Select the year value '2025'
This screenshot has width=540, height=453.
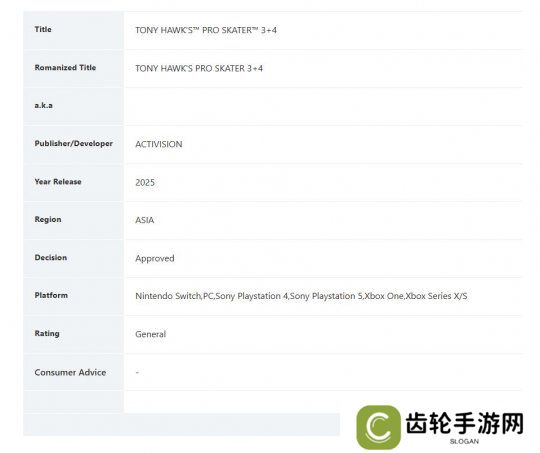tap(145, 182)
